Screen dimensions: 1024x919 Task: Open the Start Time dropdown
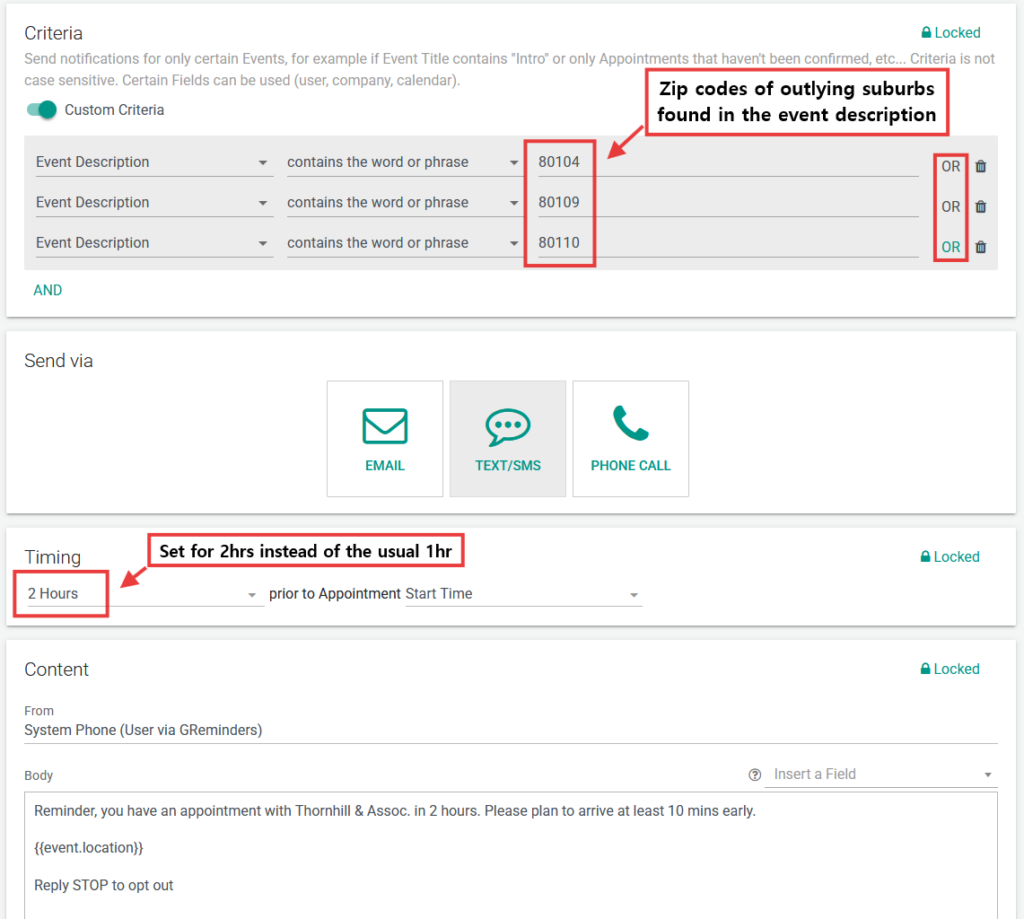click(x=522, y=594)
